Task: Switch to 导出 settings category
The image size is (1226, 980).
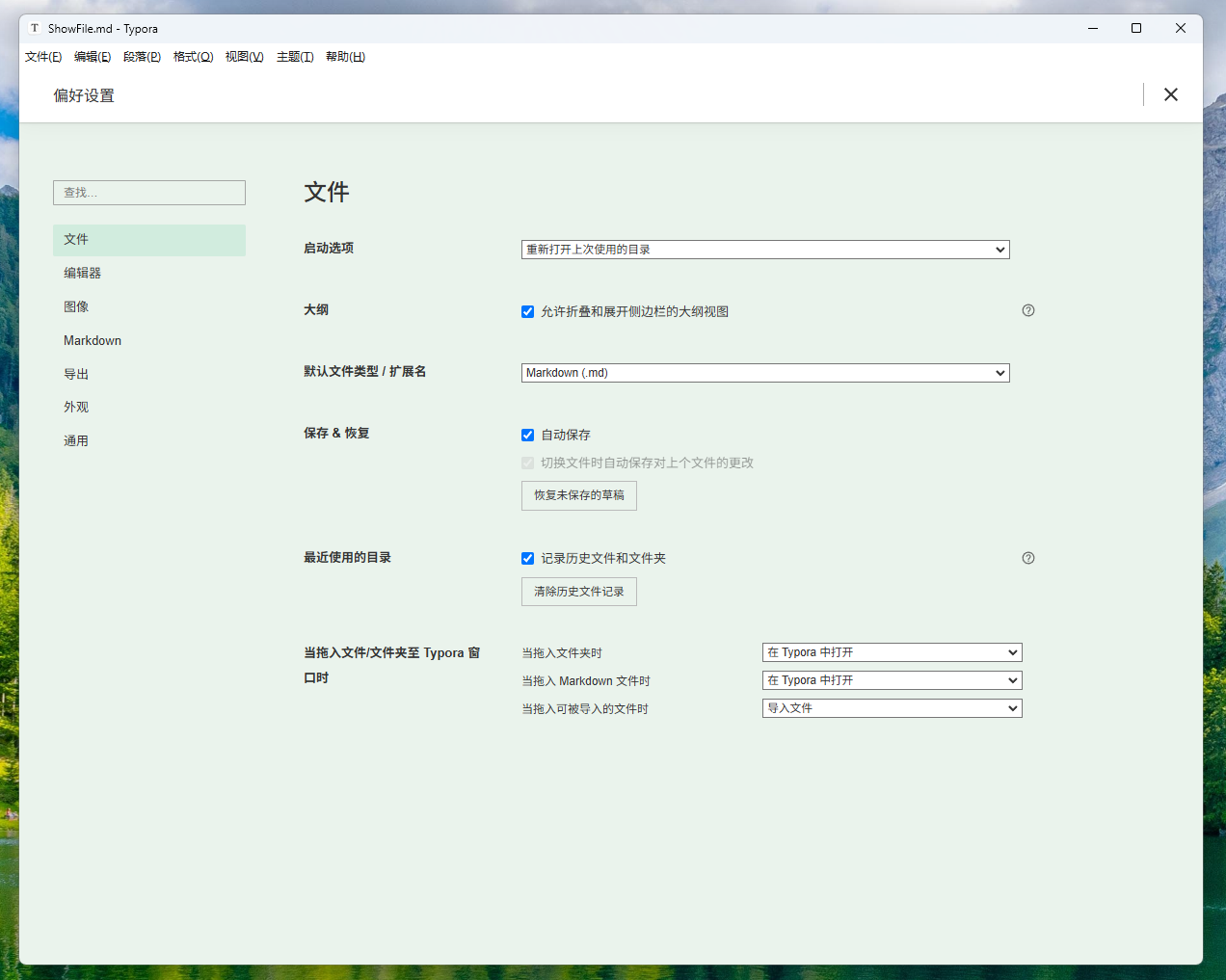Action: [x=149, y=374]
